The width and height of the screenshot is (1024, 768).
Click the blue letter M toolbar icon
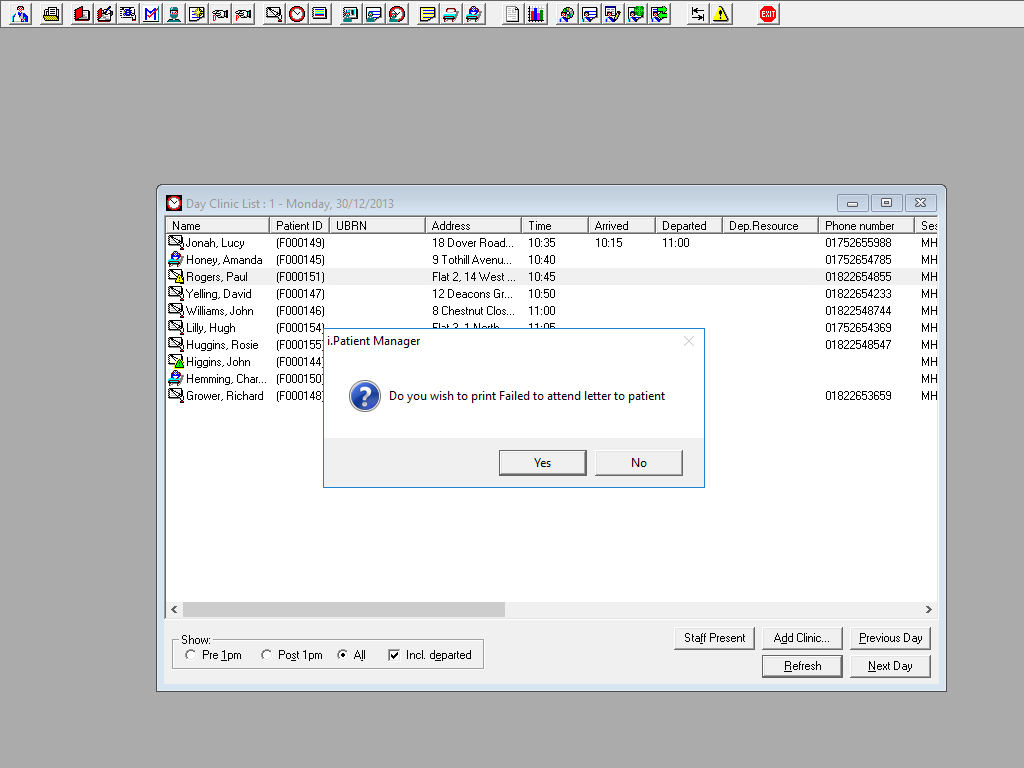151,14
